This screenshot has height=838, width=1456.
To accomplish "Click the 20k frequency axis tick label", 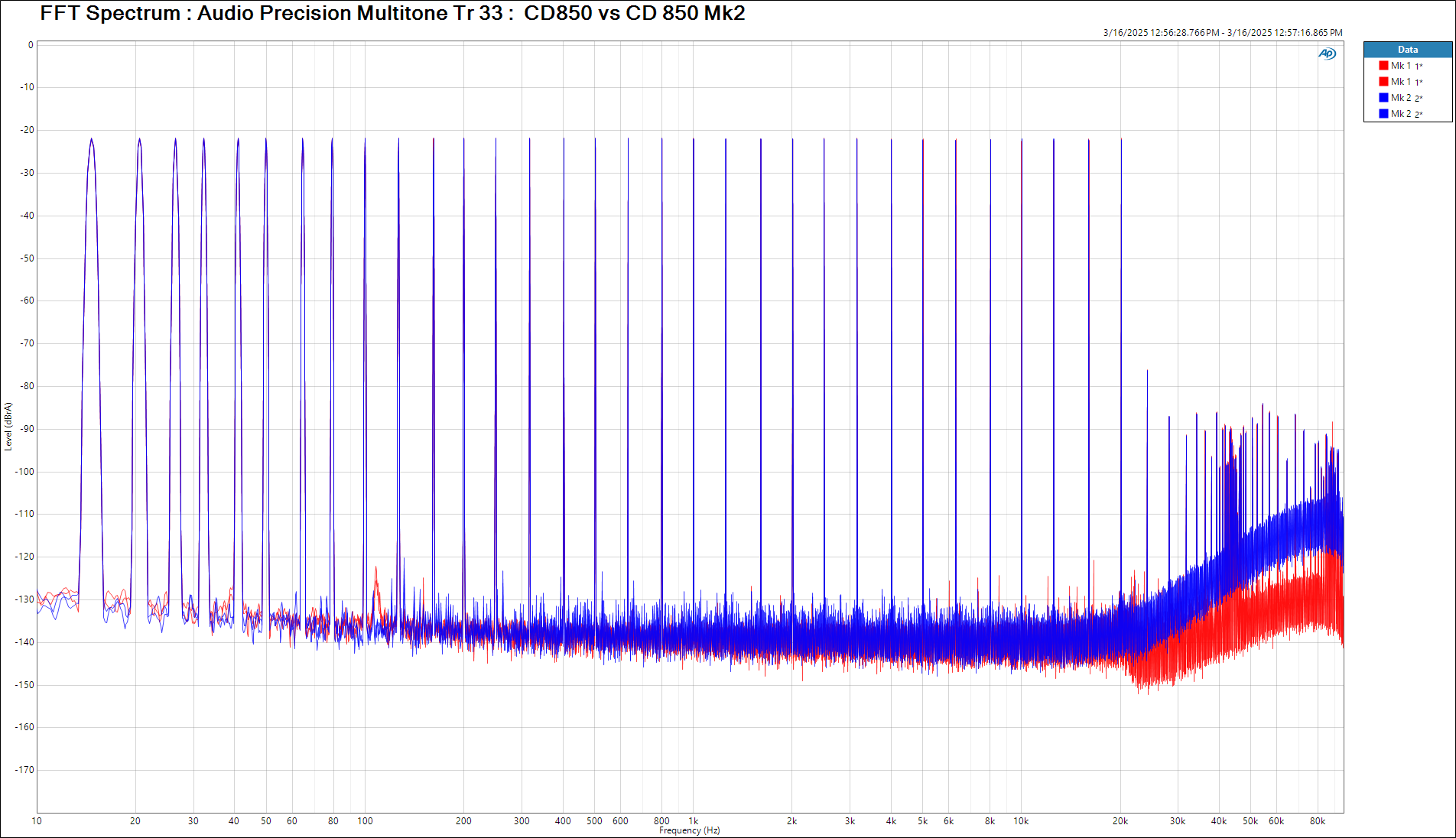I will point(1120,821).
